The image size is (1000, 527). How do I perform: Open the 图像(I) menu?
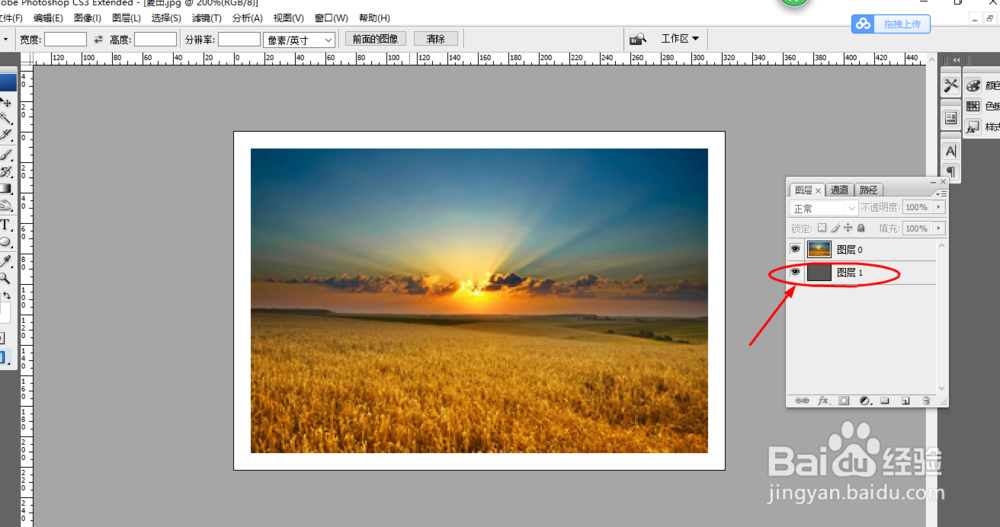coord(87,18)
